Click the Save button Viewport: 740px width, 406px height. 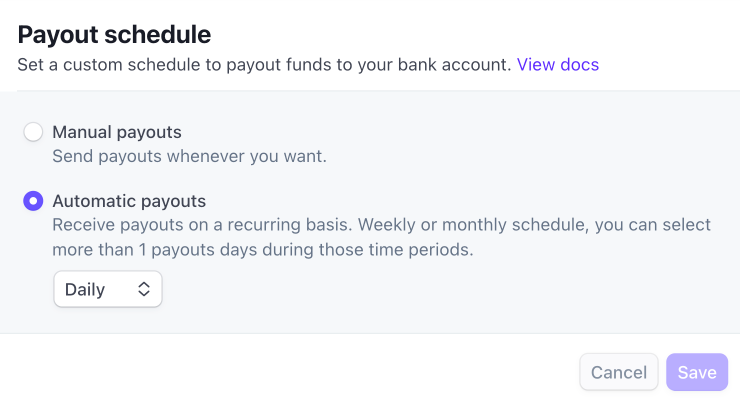(696, 372)
